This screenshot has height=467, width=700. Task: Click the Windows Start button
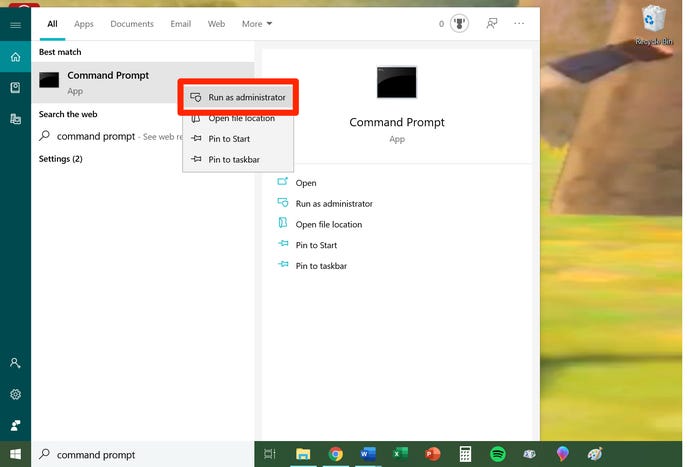(15, 454)
